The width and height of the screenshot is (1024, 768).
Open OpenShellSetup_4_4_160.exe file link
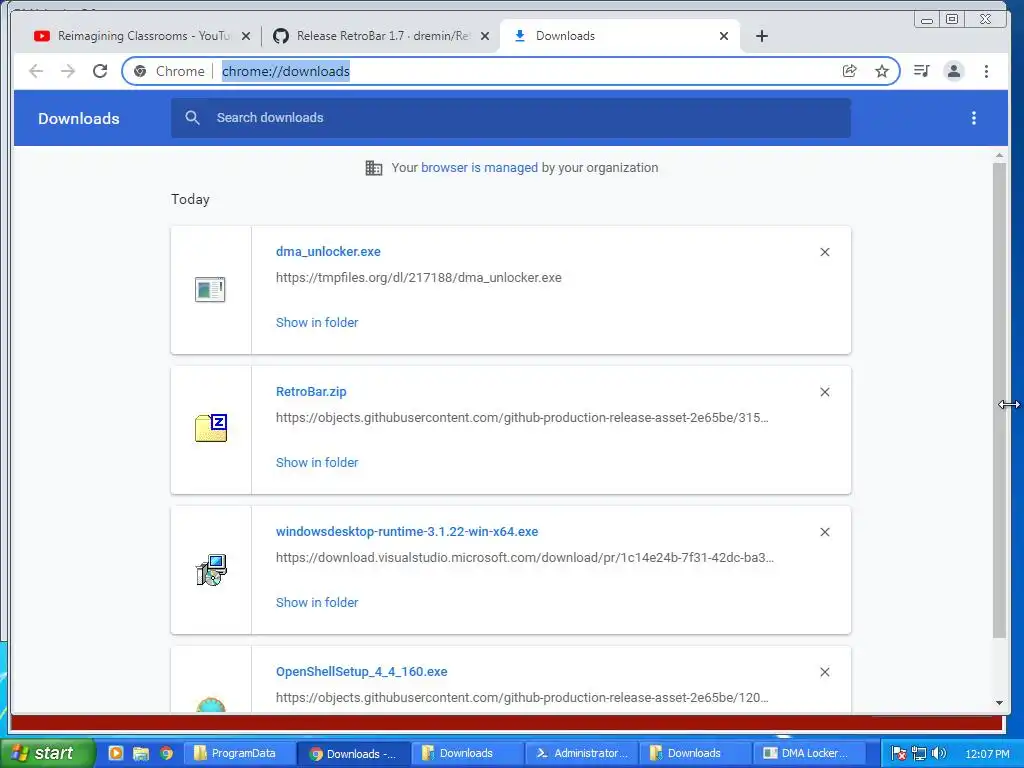point(361,671)
